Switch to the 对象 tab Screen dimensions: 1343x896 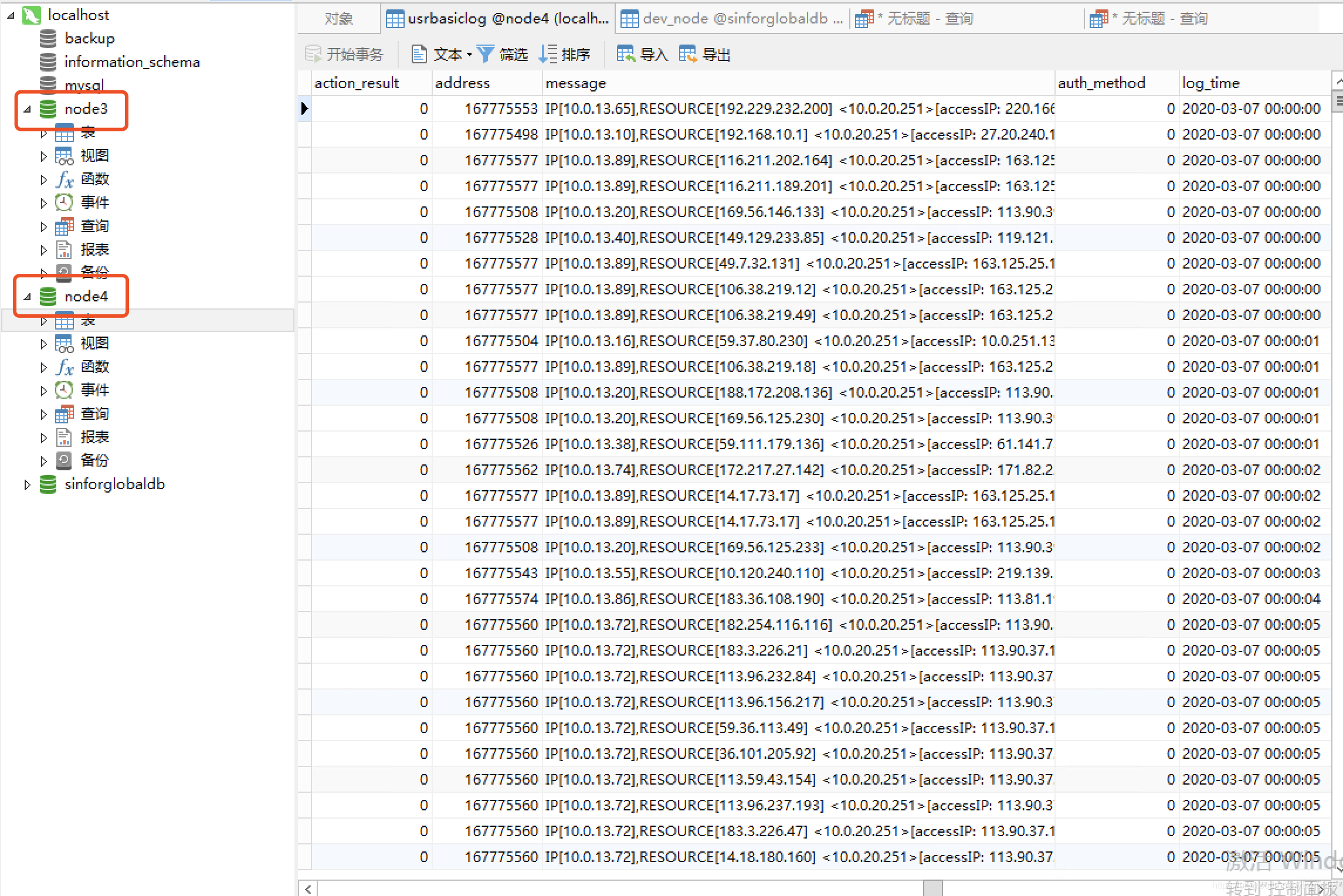coord(339,19)
